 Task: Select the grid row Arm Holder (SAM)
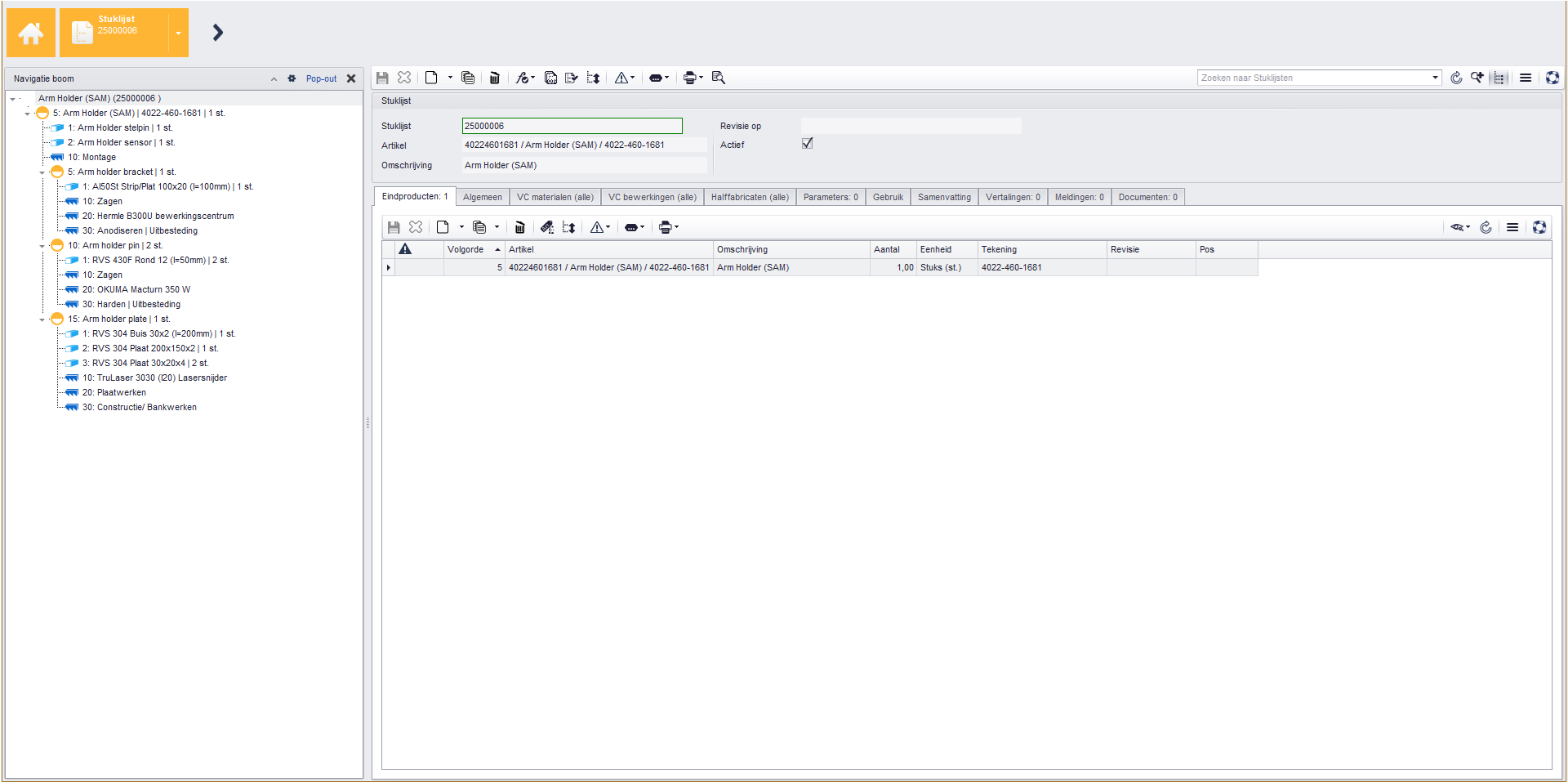(820, 268)
